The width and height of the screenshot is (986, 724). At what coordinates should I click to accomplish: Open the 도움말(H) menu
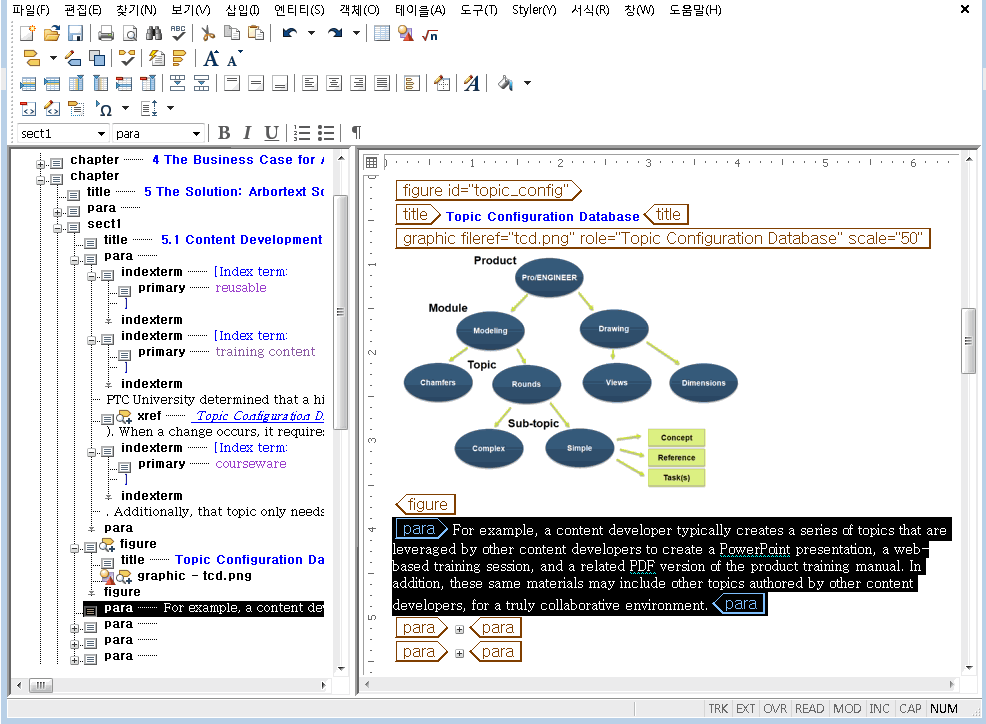[695, 9]
